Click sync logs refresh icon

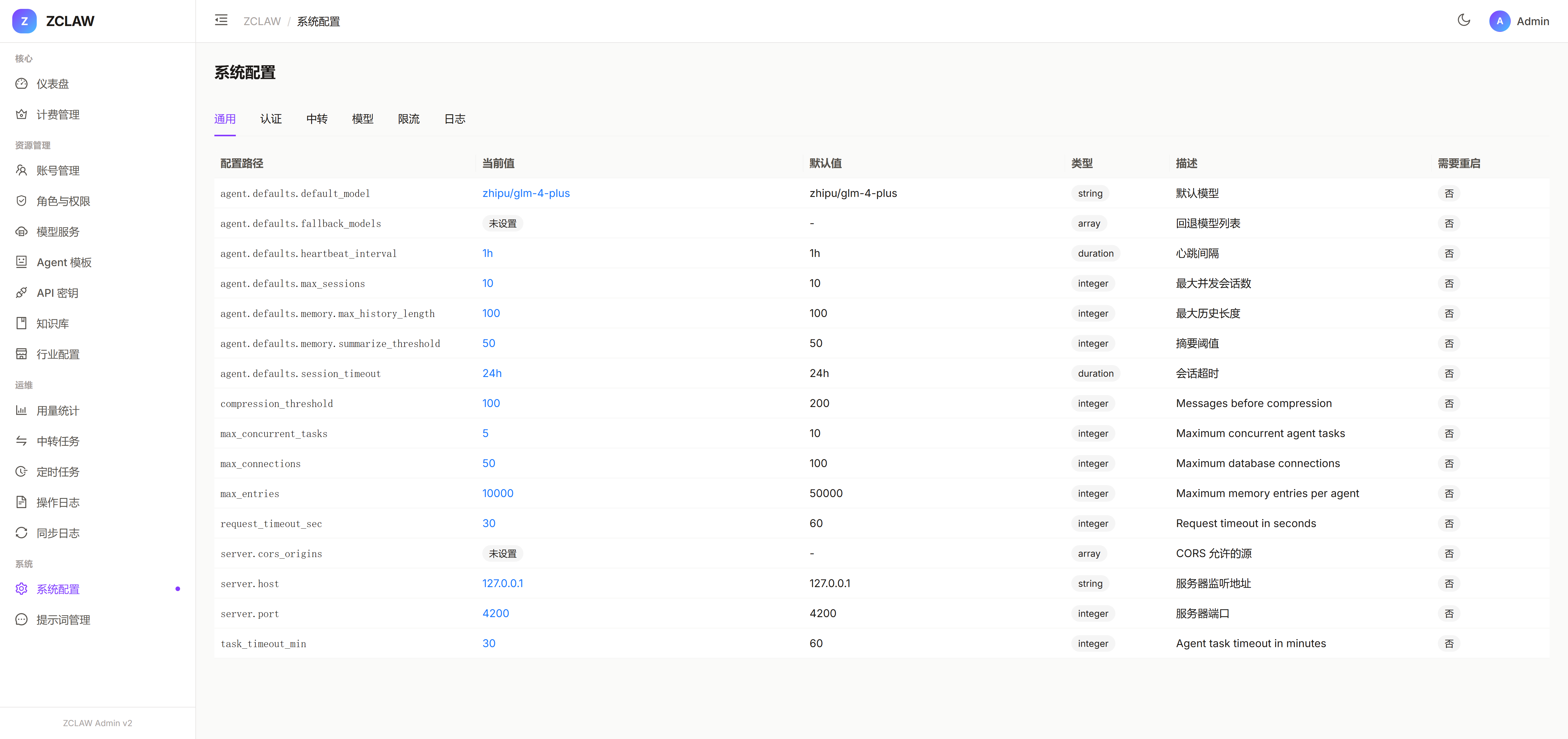21,533
